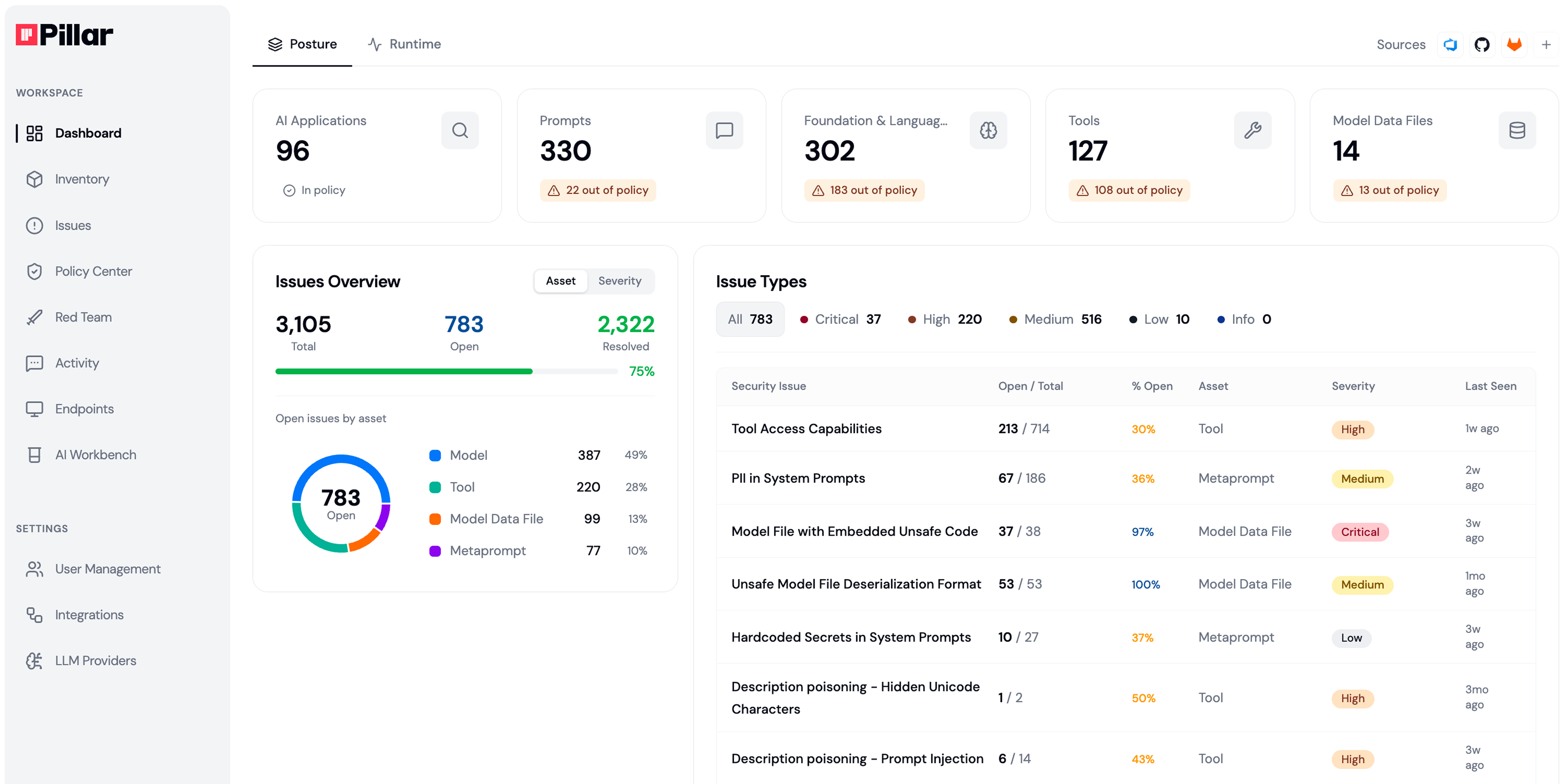Click the Activity message icon
Image resolution: width=1565 pixels, height=784 pixels.
coord(35,363)
